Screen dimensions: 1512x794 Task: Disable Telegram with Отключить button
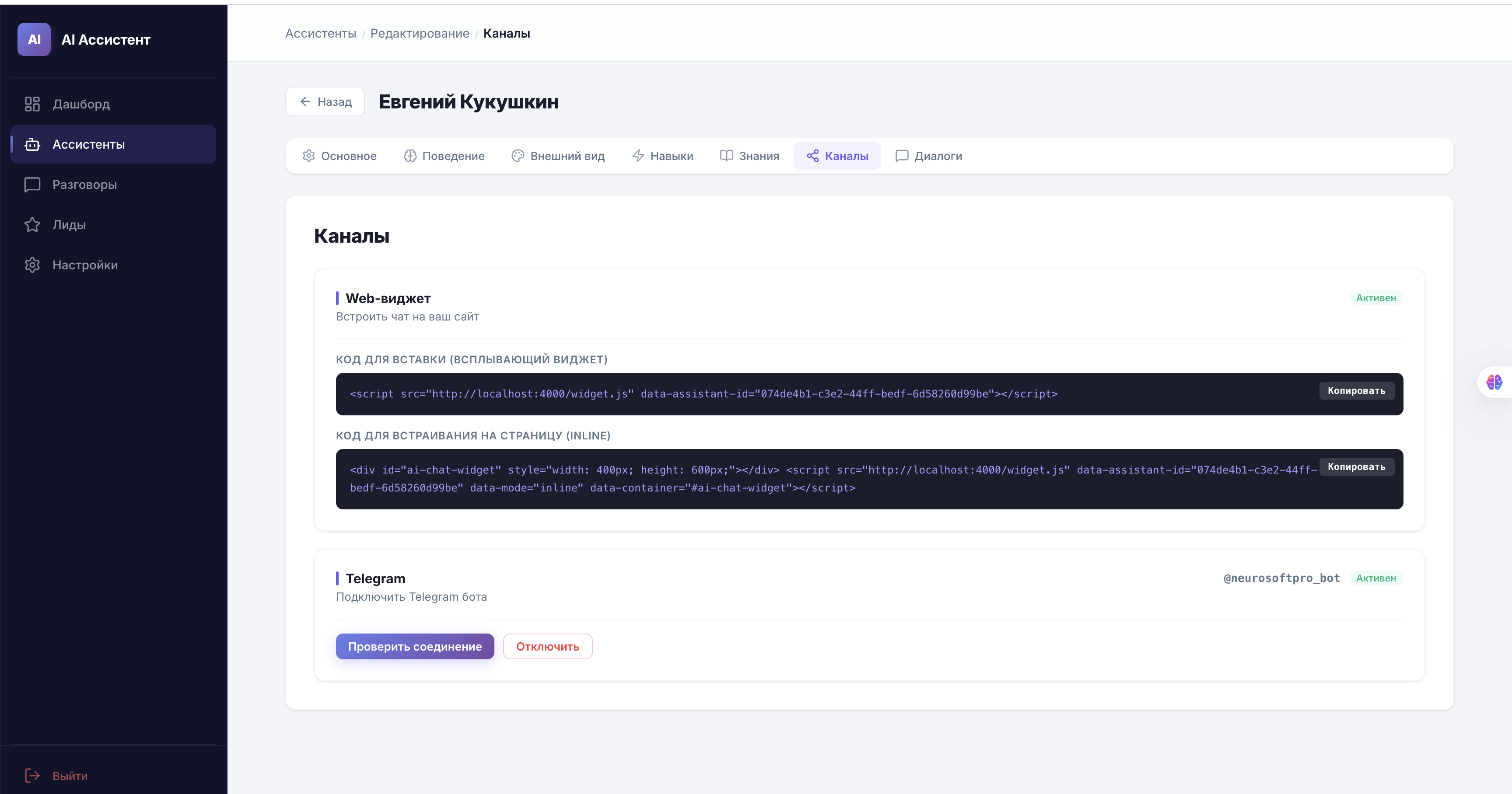click(x=547, y=646)
